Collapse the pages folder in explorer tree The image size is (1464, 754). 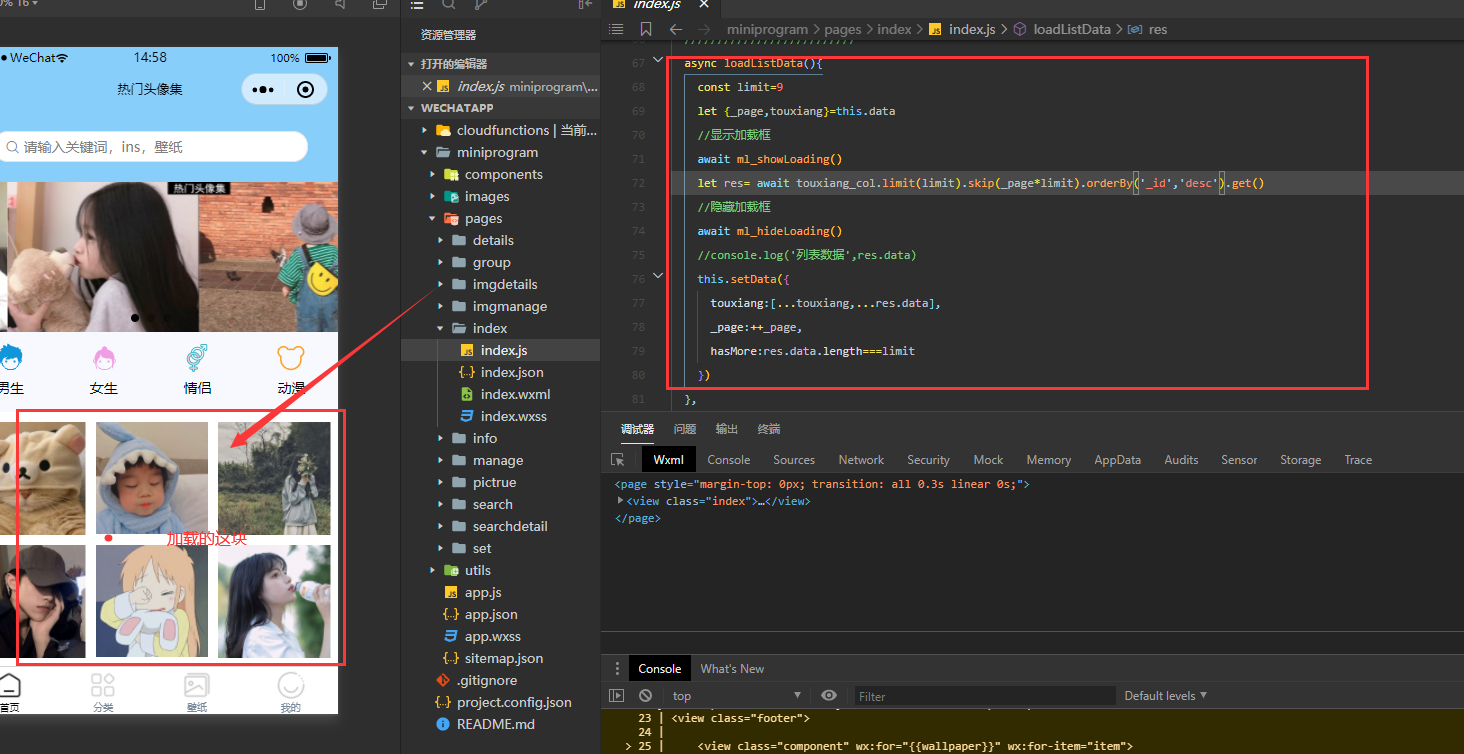pyautogui.click(x=433, y=219)
